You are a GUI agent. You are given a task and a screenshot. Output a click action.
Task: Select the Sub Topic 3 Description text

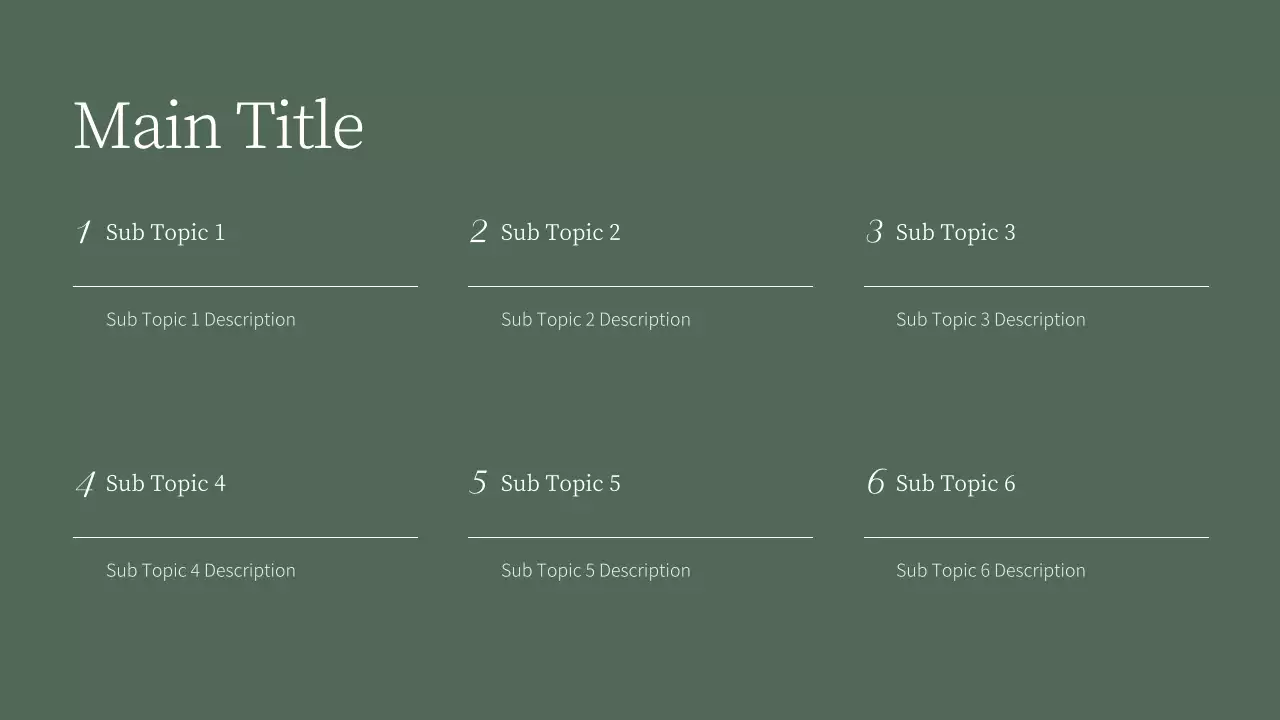click(x=990, y=320)
